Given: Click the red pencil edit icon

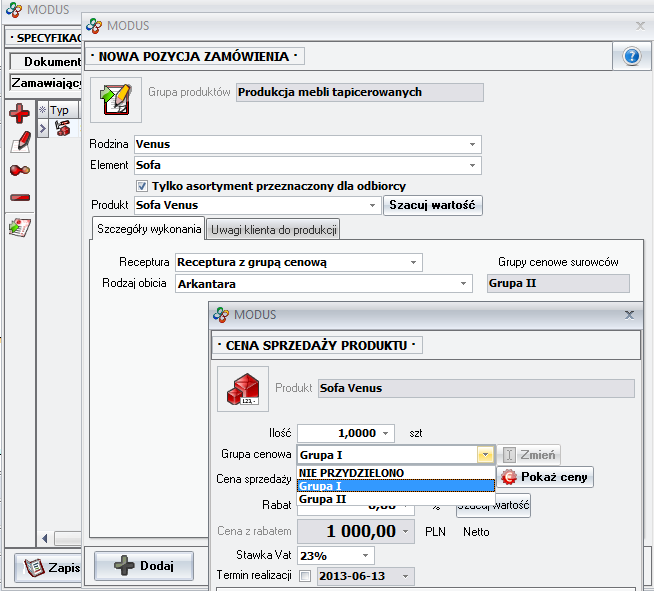Looking at the screenshot, I should [x=19, y=142].
